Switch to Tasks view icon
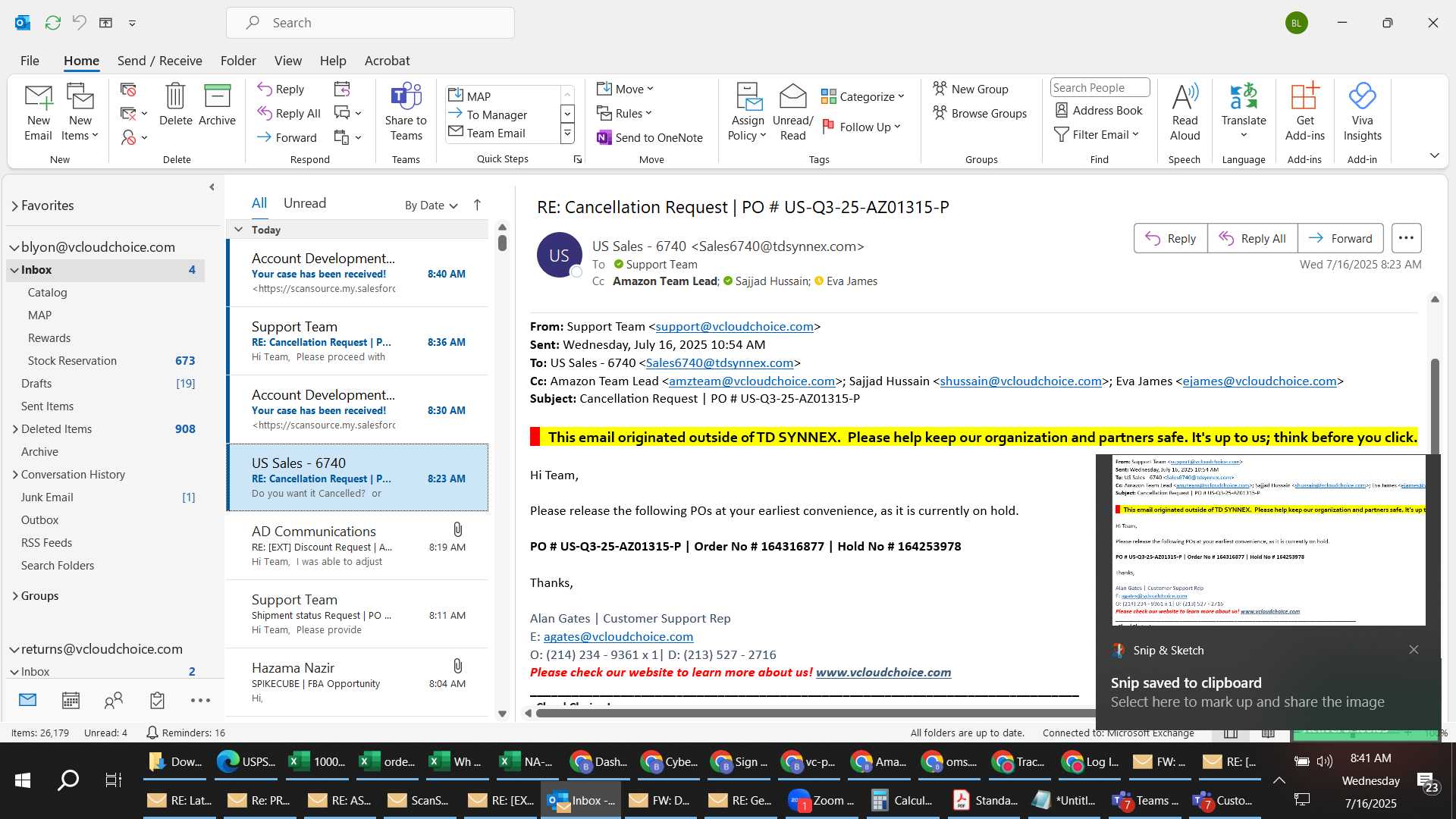This screenshot has width=1456, height=819. 157,700
